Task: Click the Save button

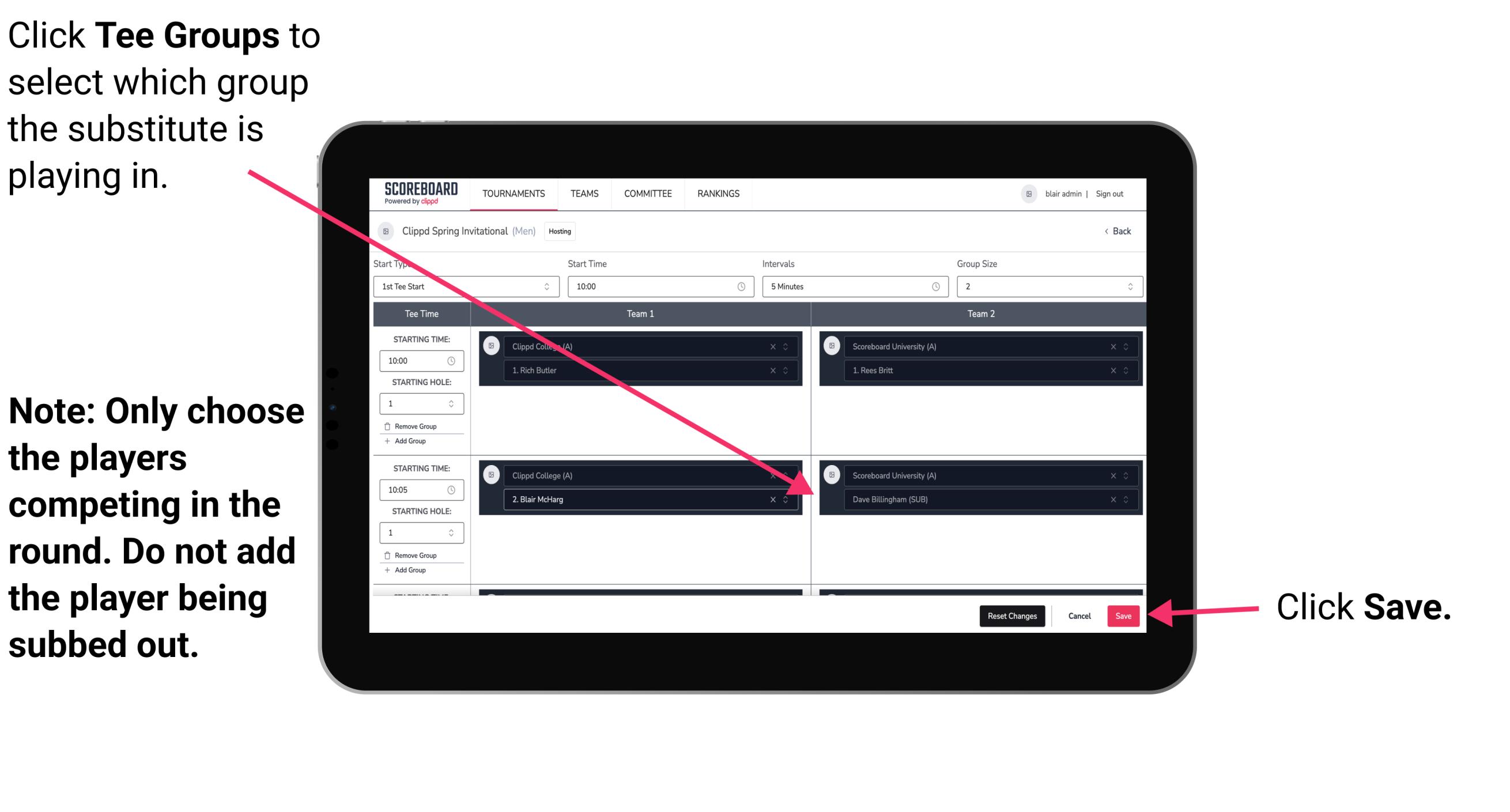Action: (1122, 614)
